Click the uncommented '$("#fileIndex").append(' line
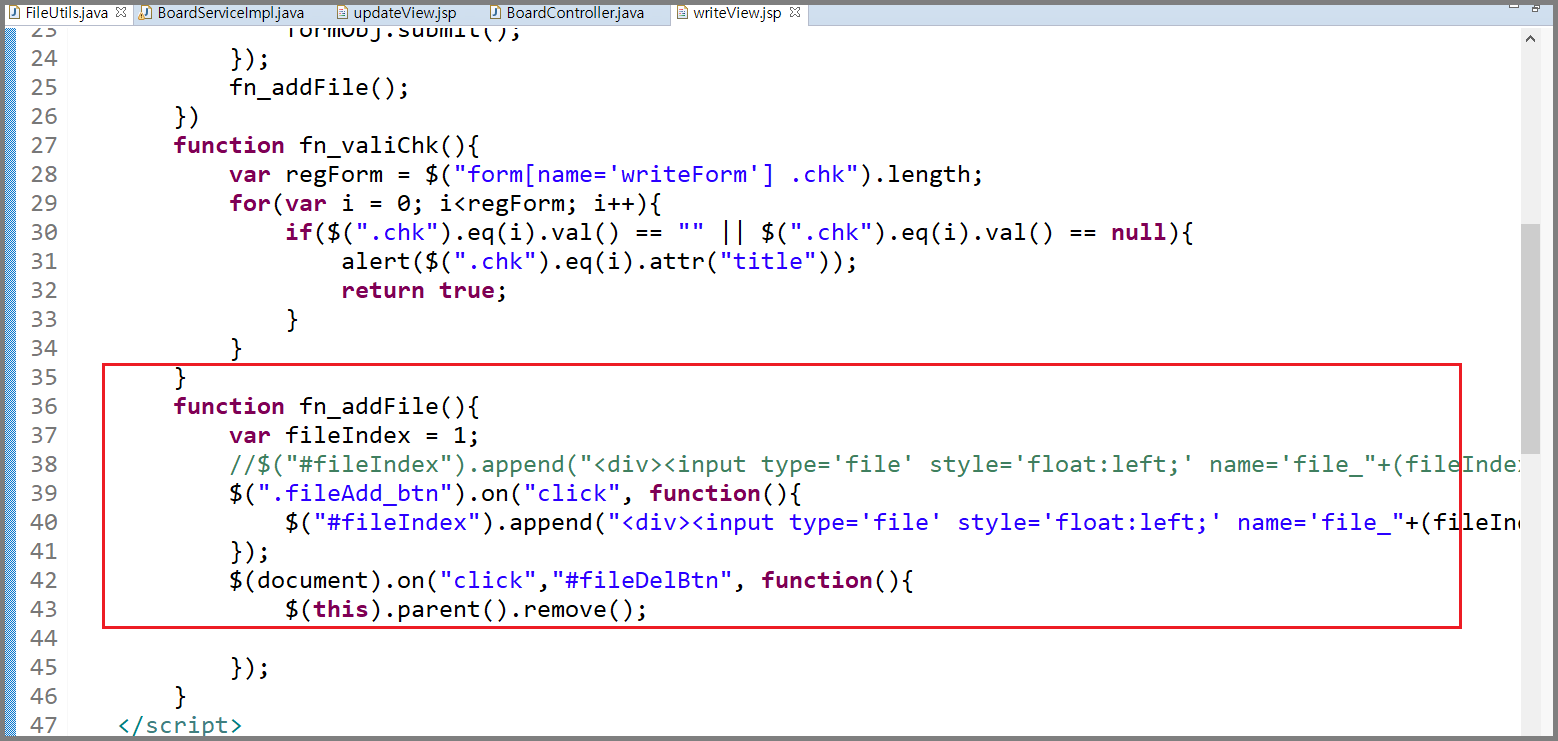This screenshot has height=741, width=1558. pos(903,522)
